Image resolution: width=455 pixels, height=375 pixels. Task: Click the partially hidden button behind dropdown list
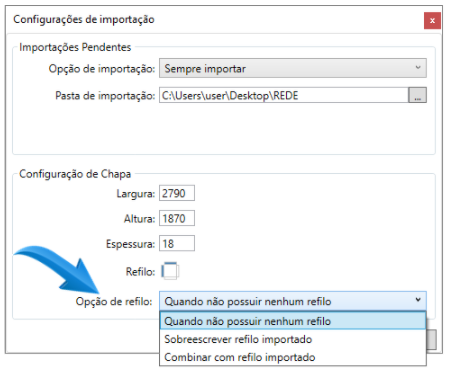(432, 339)
